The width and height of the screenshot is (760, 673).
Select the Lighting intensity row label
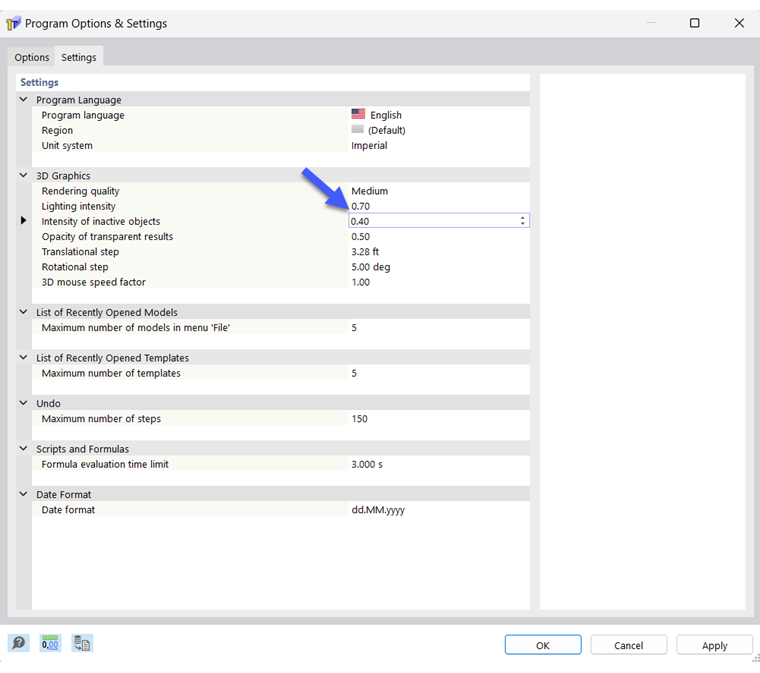pos(79,206)
